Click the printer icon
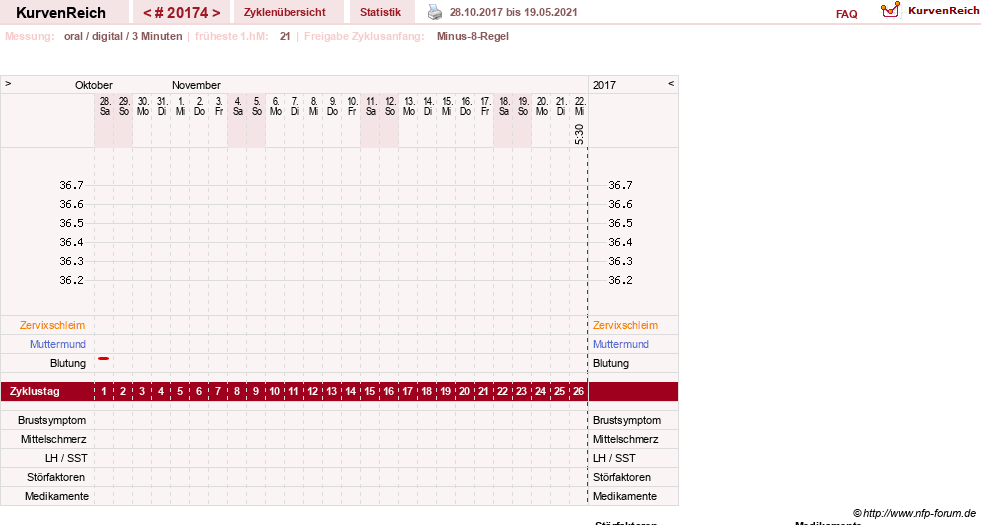 435,12
